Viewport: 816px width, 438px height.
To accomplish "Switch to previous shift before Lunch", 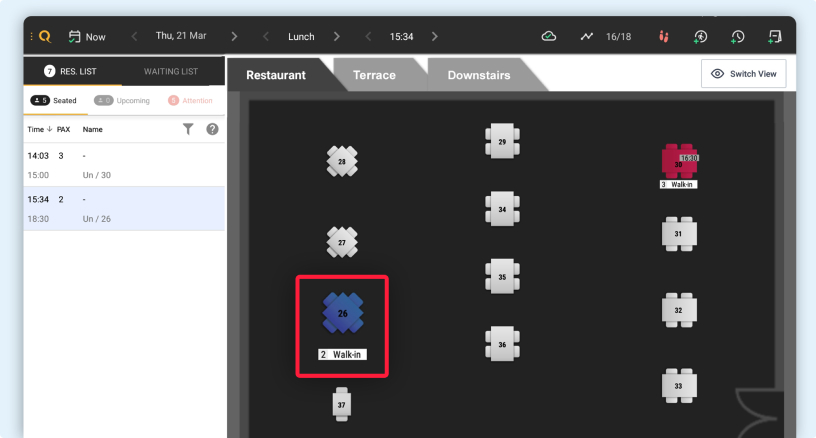I will pyautogui.click(x=266, y=36).
